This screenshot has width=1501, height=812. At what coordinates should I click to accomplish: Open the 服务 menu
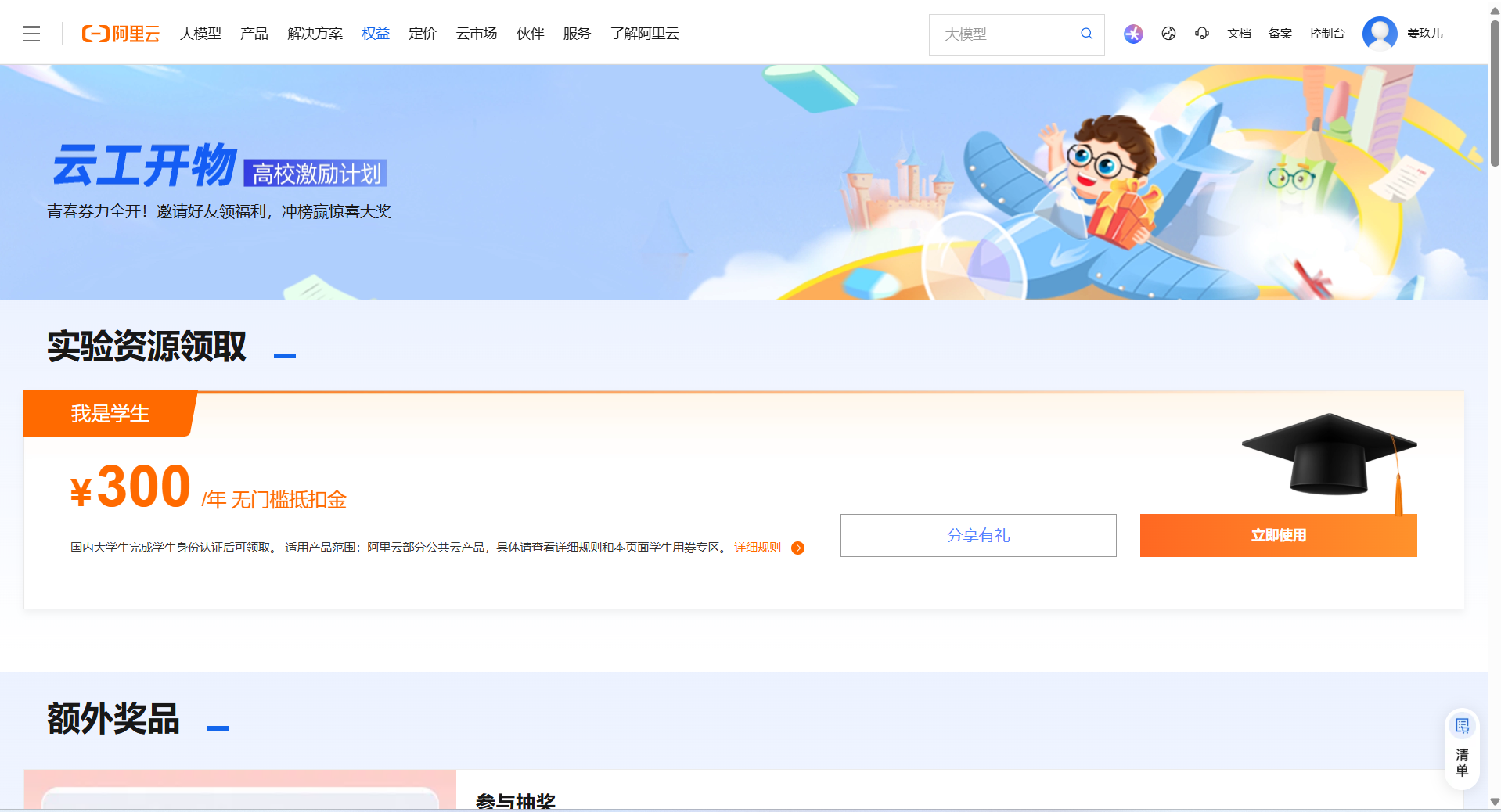point(577,34)
